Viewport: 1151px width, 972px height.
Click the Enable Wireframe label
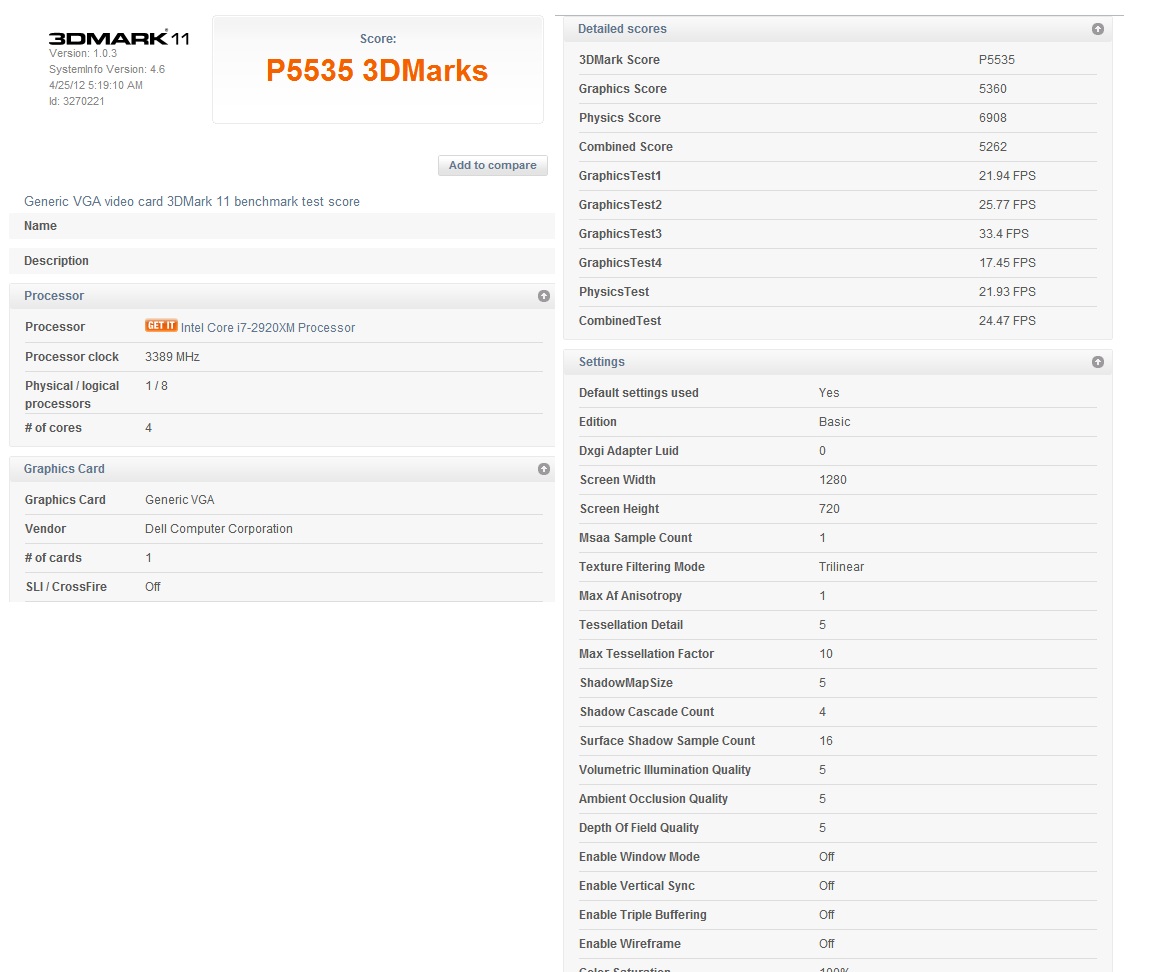pos(630,944)
